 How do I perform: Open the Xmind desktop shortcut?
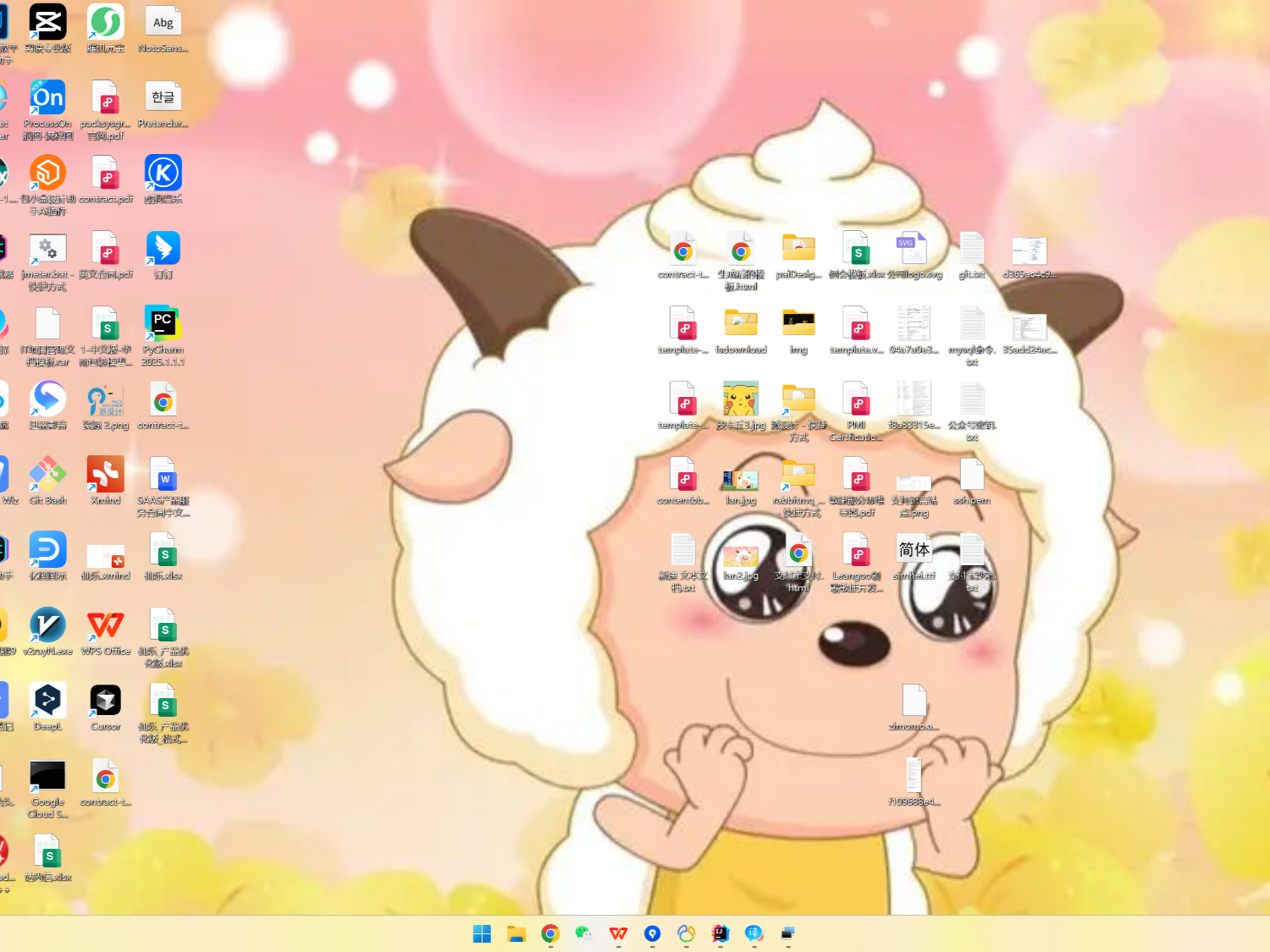click(x=106, y=475)
